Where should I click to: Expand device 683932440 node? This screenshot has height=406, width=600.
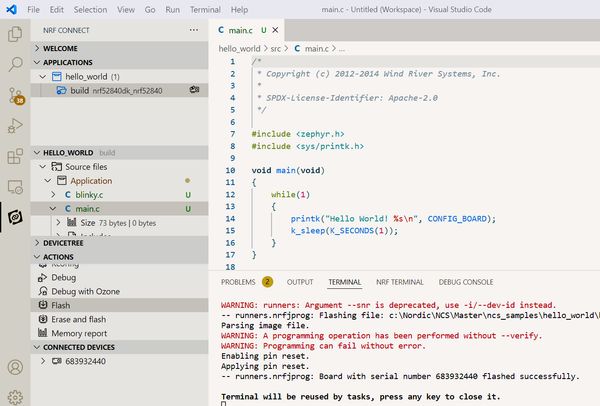[42, 361]
